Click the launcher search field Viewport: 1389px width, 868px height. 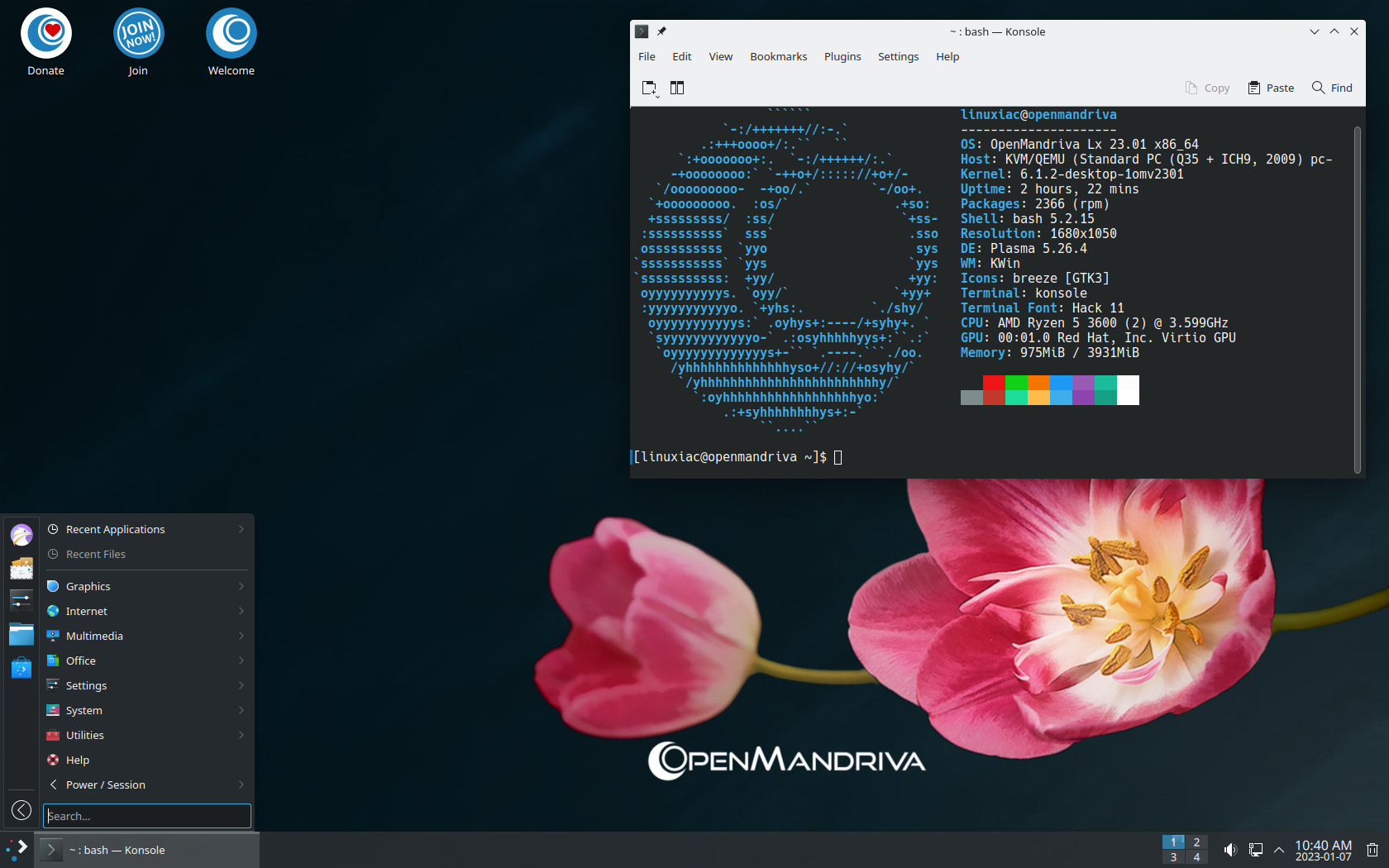click(x=147, y=816)
